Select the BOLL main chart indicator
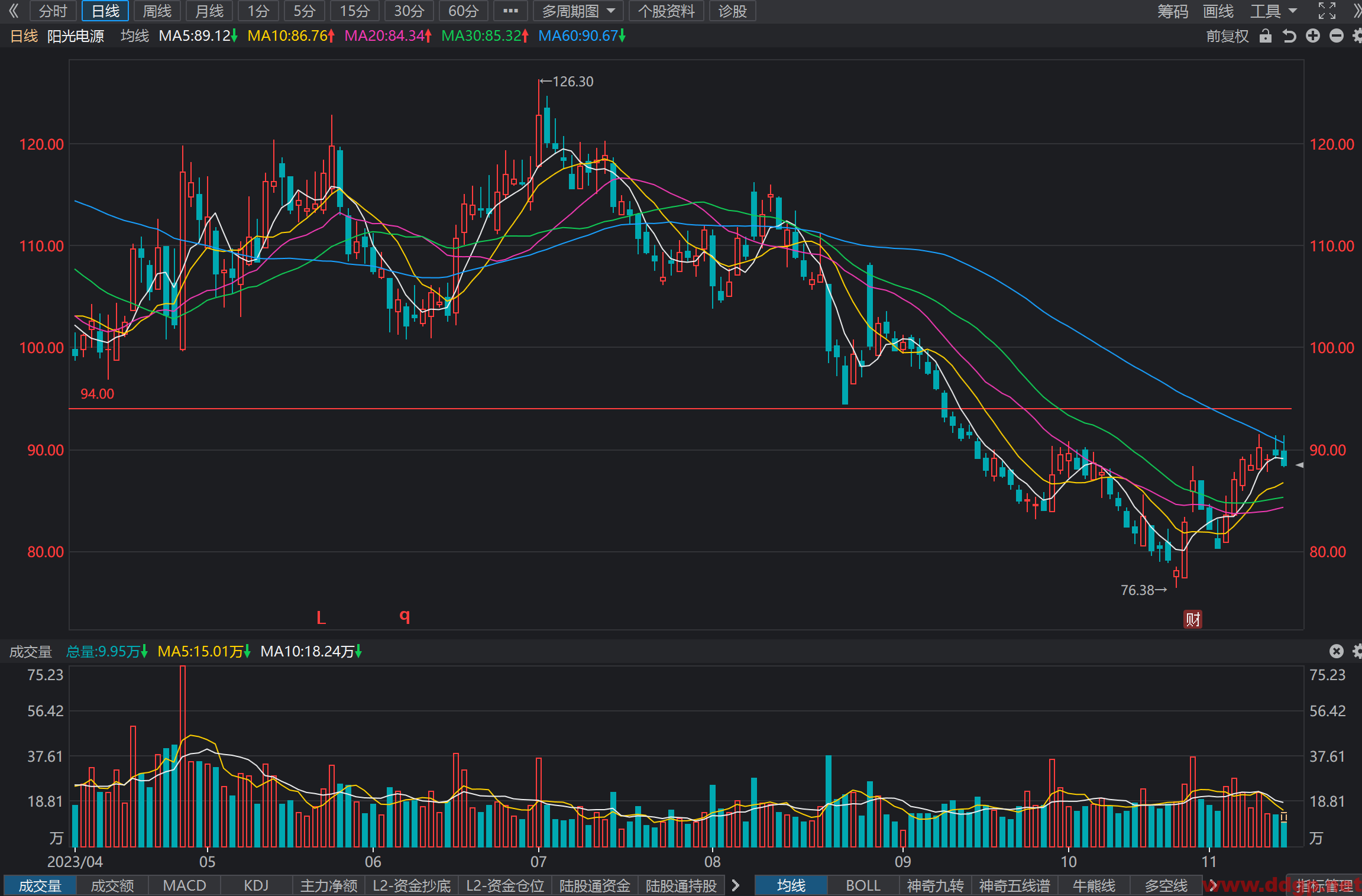This screenshot has width=1362, height=896. [863, 885]
